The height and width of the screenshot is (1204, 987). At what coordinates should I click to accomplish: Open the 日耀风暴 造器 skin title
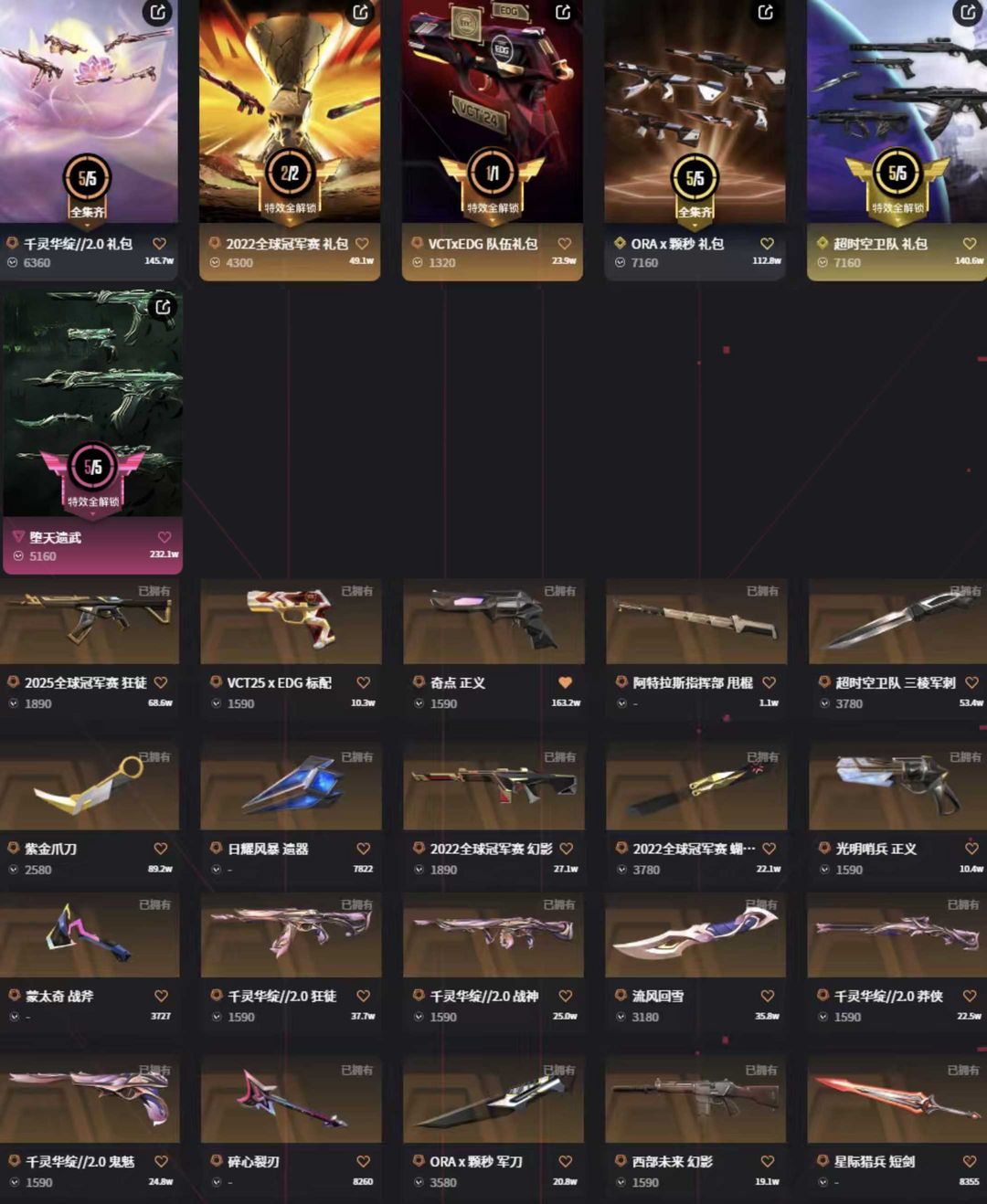coord(268,849)
